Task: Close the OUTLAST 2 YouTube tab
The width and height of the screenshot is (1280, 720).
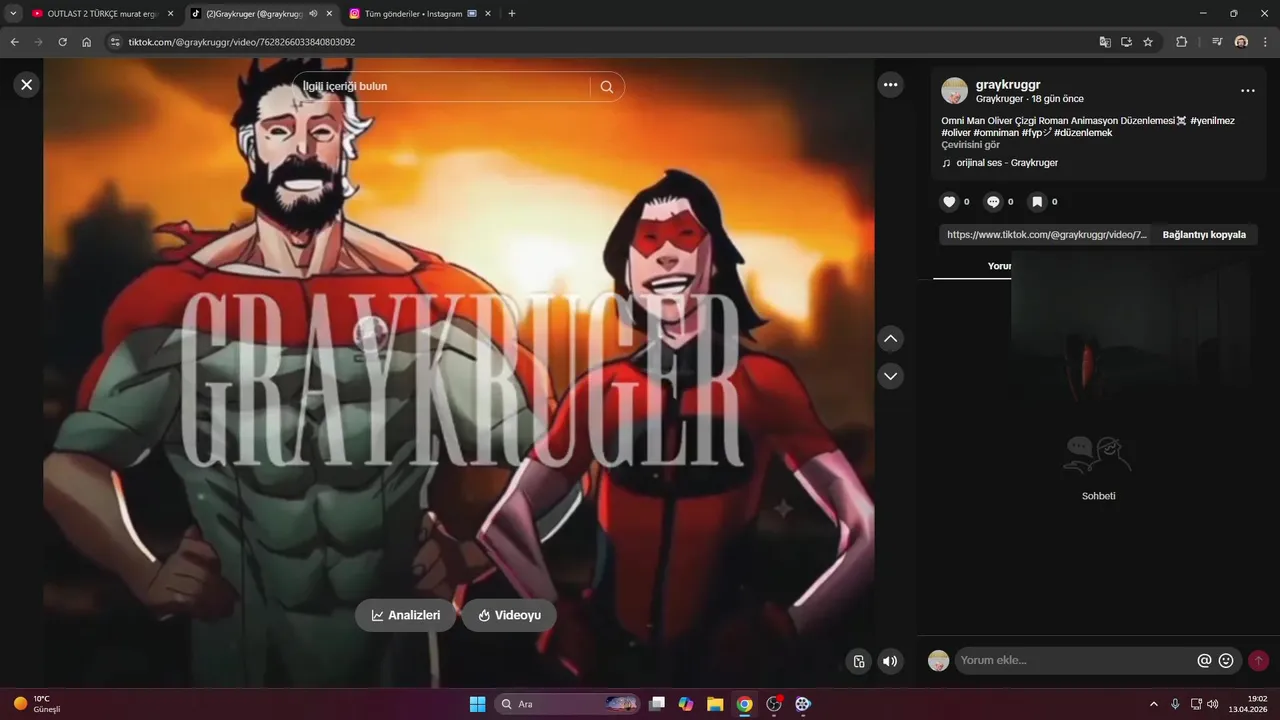Action: [x=170, y=14]
